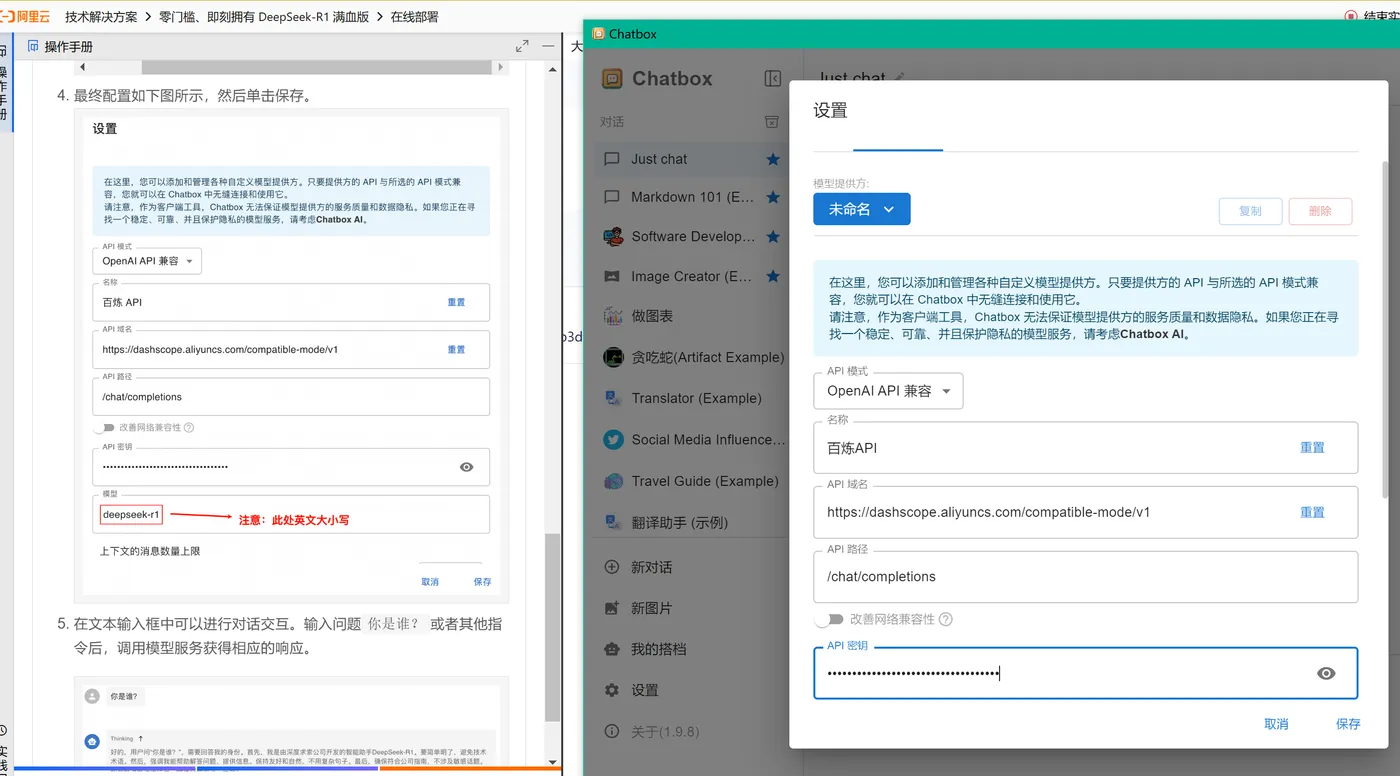
Task: Open 关于(1.9.8) in the Chatbox sidebar
Action: [654, 732]
